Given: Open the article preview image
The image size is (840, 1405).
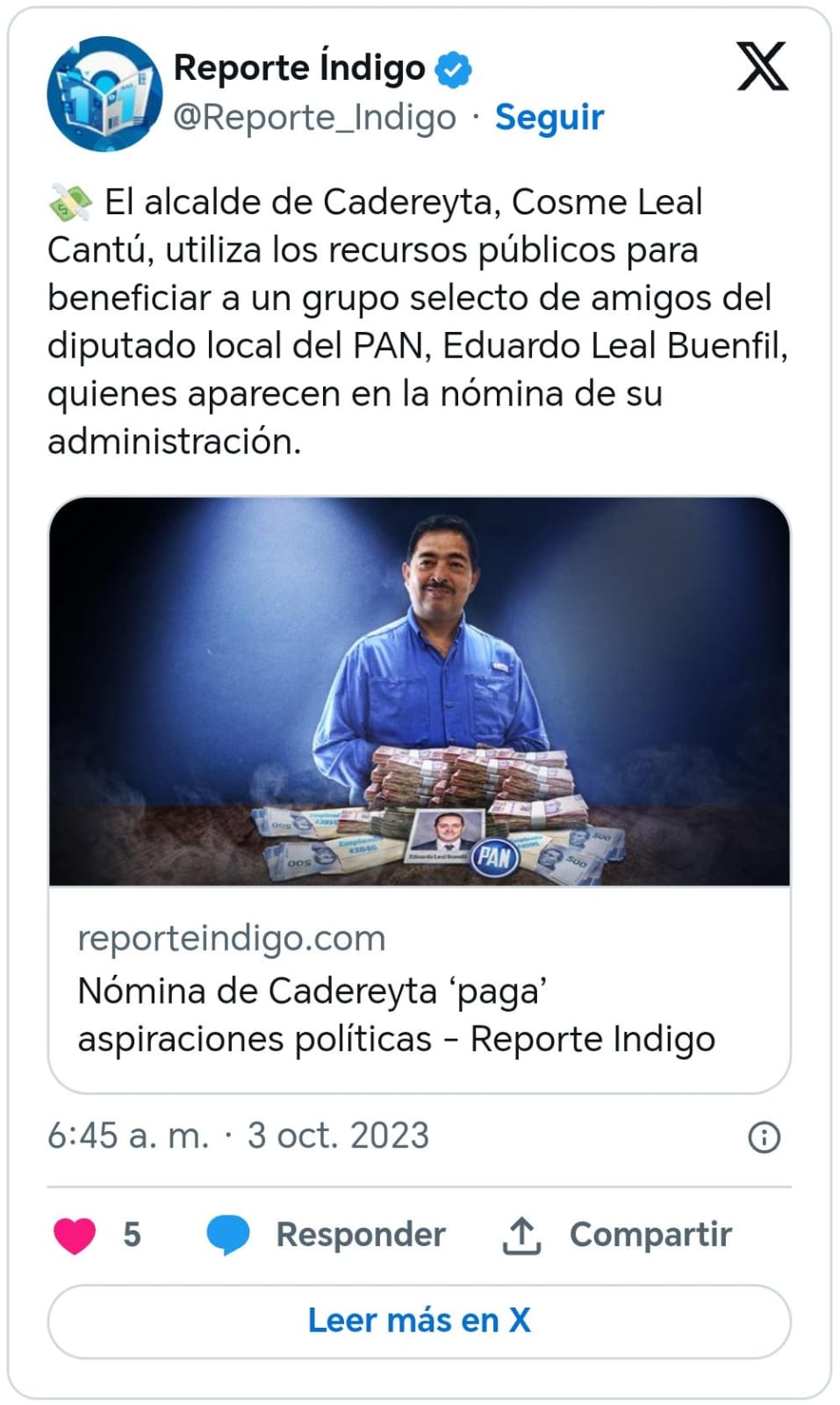Looking at the screenshot, I should coord(420,691).
